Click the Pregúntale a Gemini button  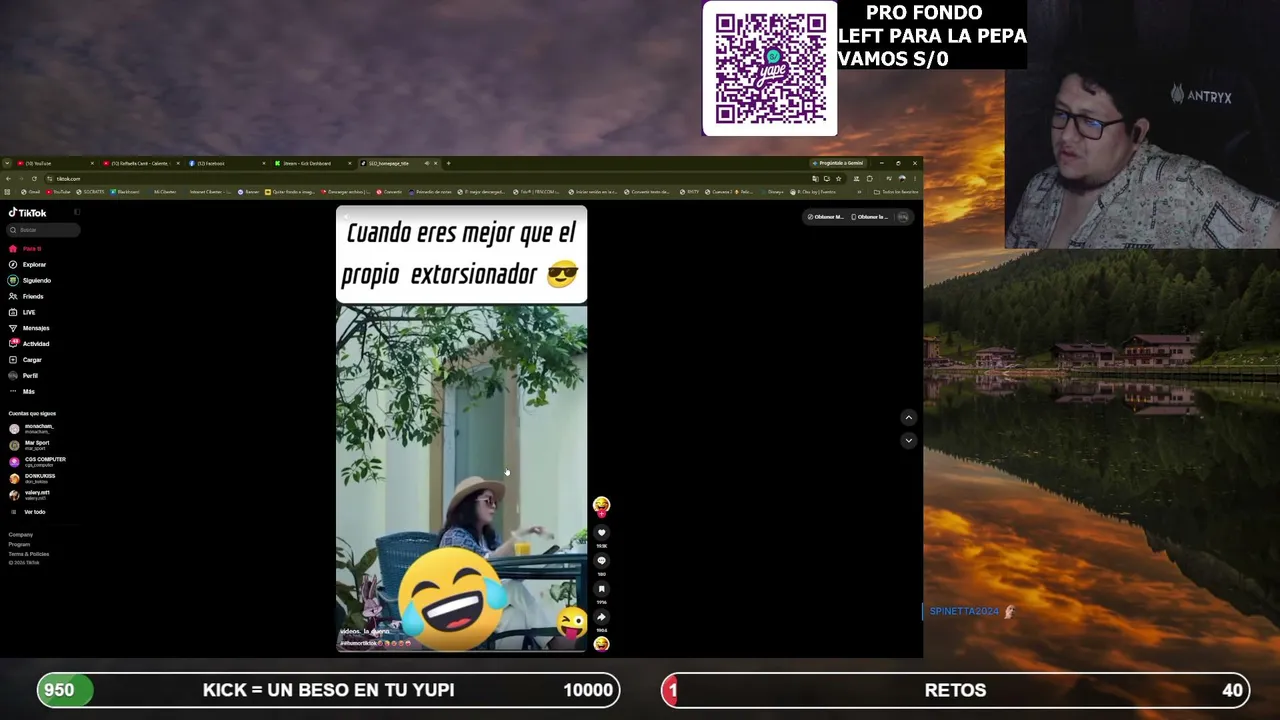click(838, 163)
